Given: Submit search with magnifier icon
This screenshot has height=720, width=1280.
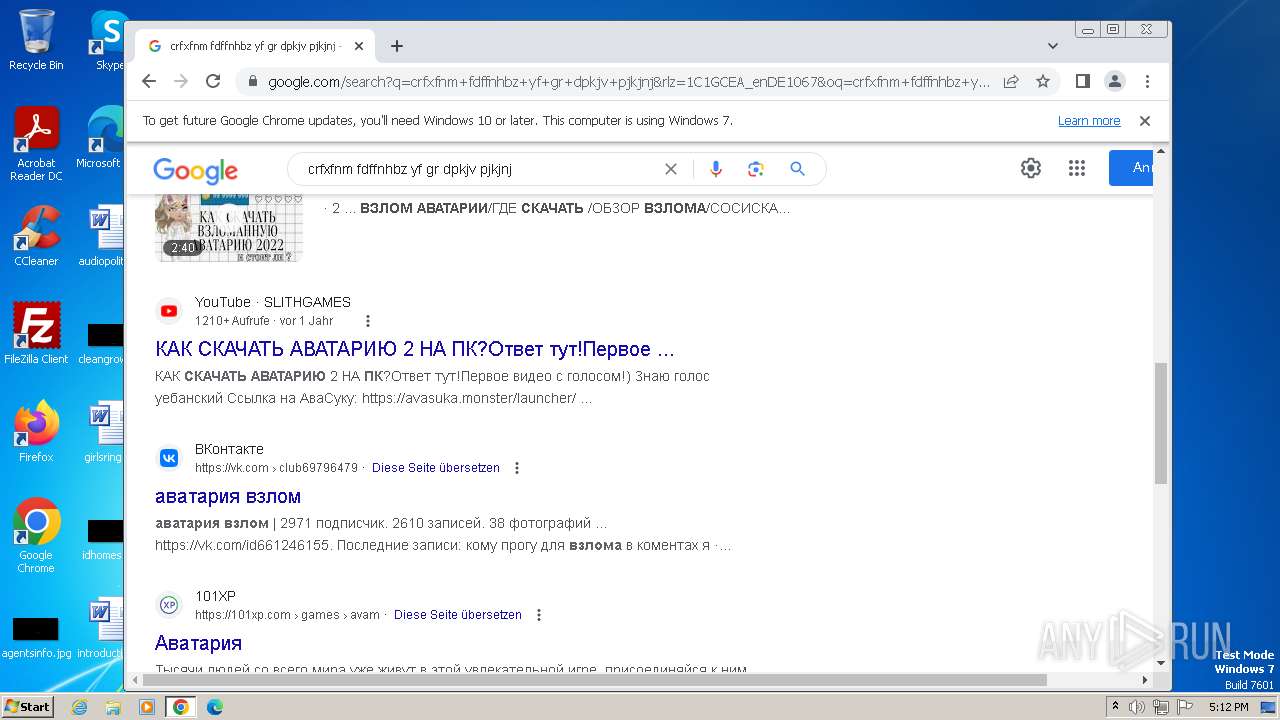Looking at the screenshot, I should (797, 169).
